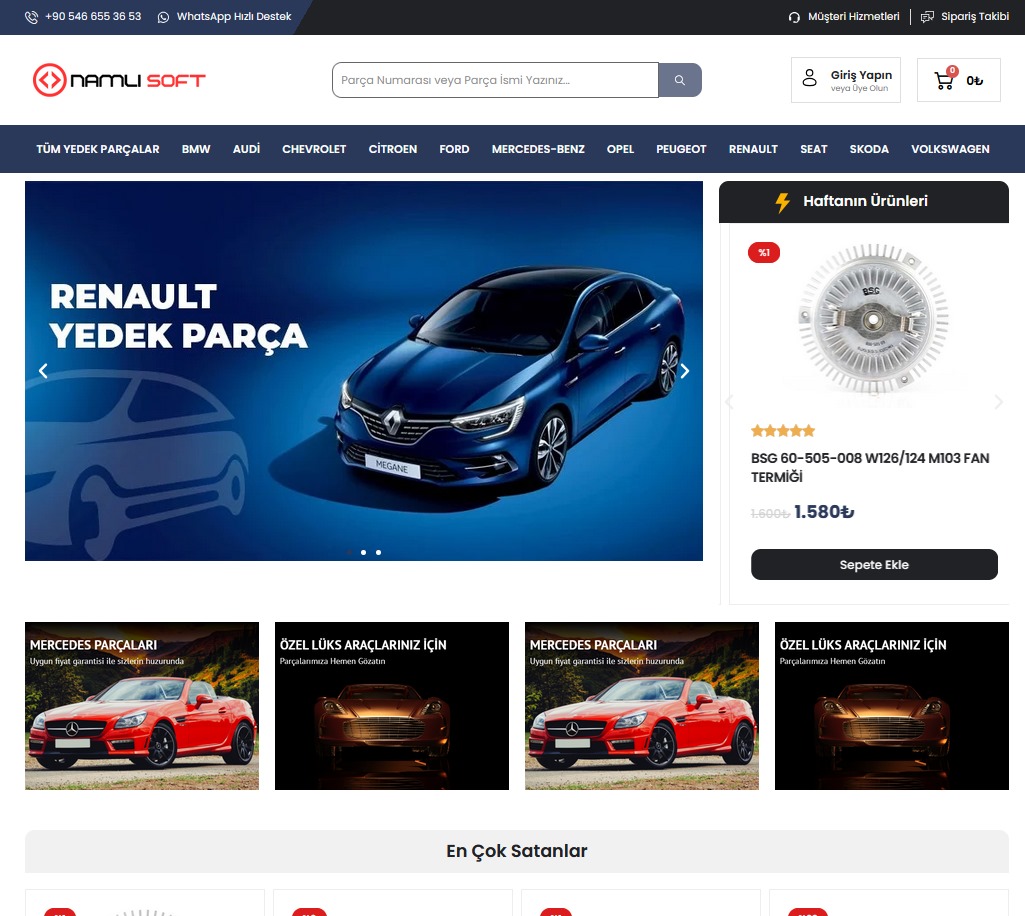Open SEAT category in navigation

click(x=814, y=149)
